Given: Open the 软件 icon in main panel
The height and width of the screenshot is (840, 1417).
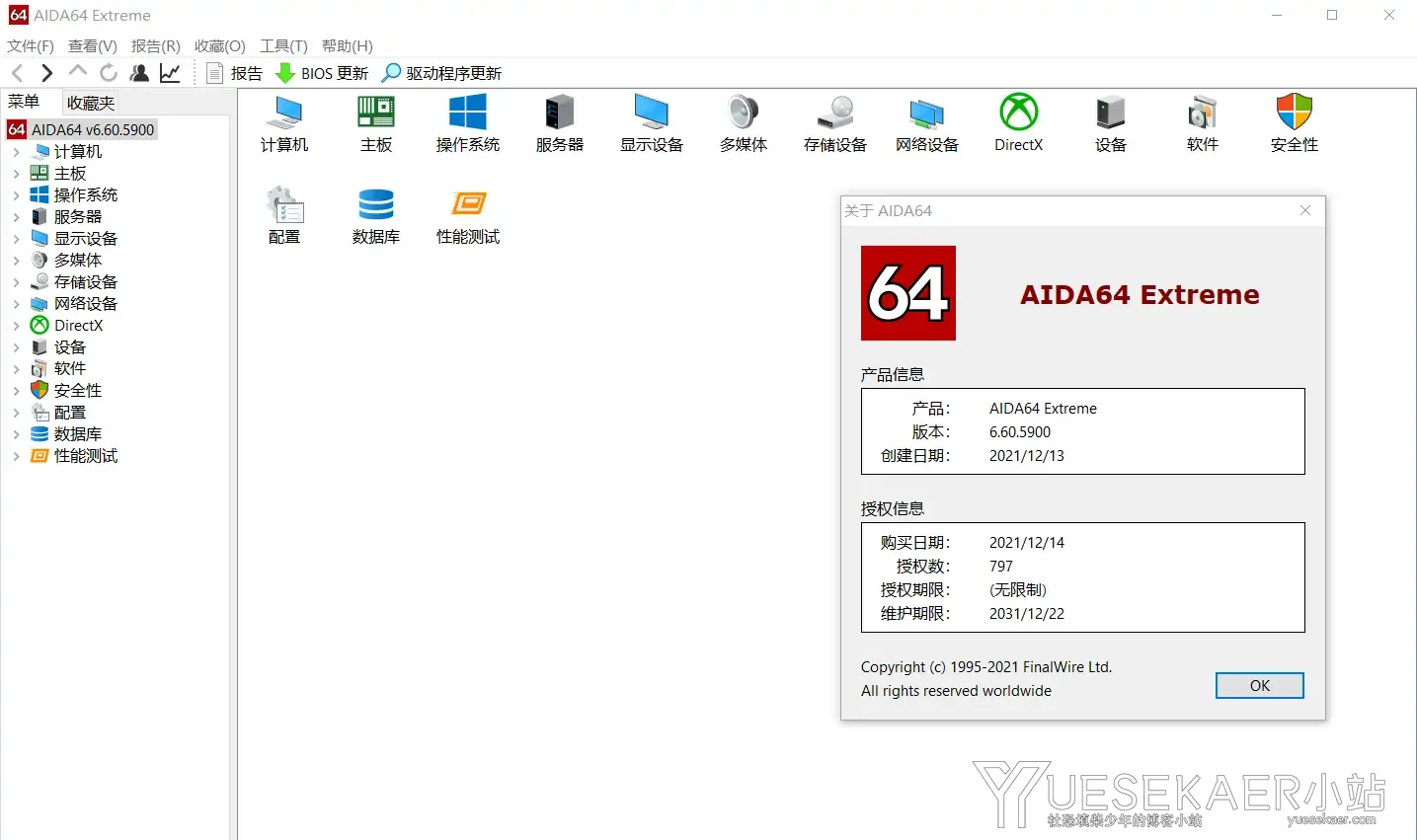Looking at the screenshot, I should (x=1203, y=123).
